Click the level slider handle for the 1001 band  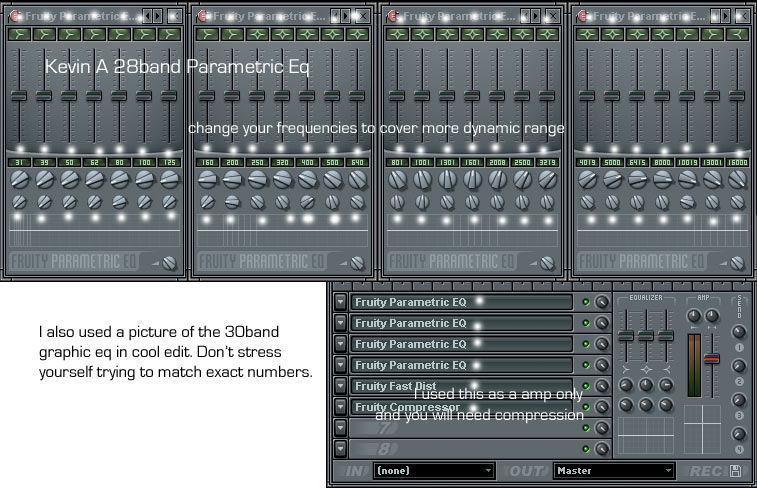422,96
